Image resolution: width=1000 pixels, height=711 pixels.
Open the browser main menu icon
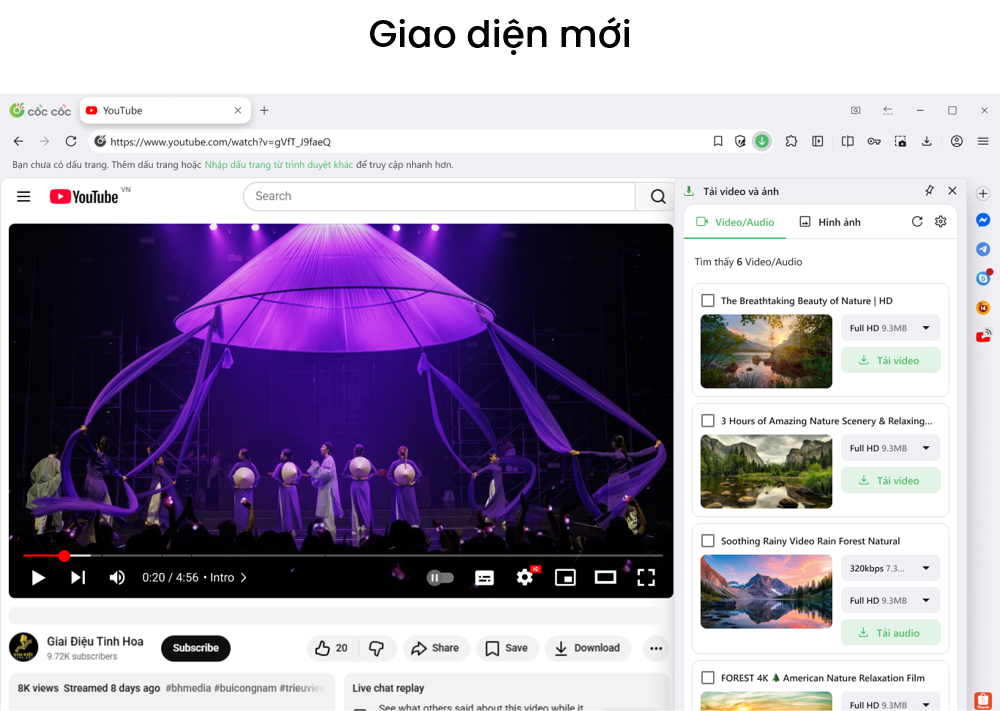point(983,142)
